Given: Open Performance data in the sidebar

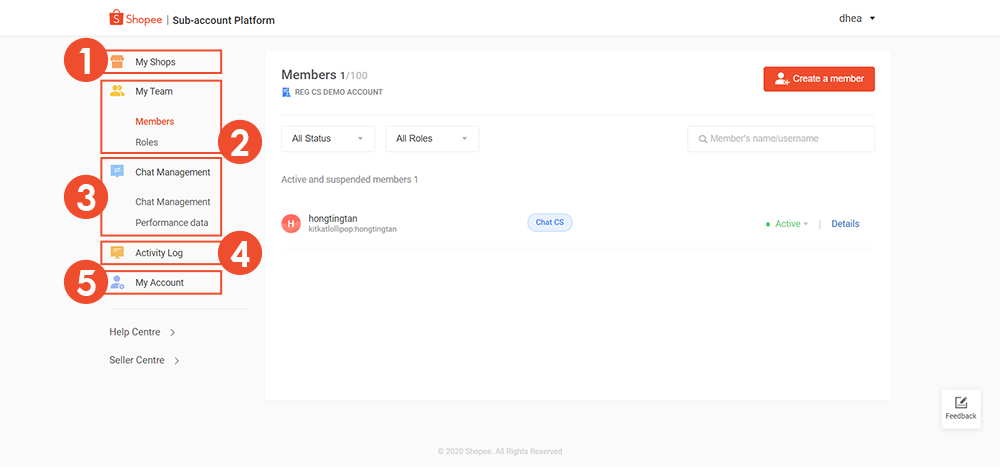Looking at the screenshot, I should pyautogui.click(x=172, y=223).
